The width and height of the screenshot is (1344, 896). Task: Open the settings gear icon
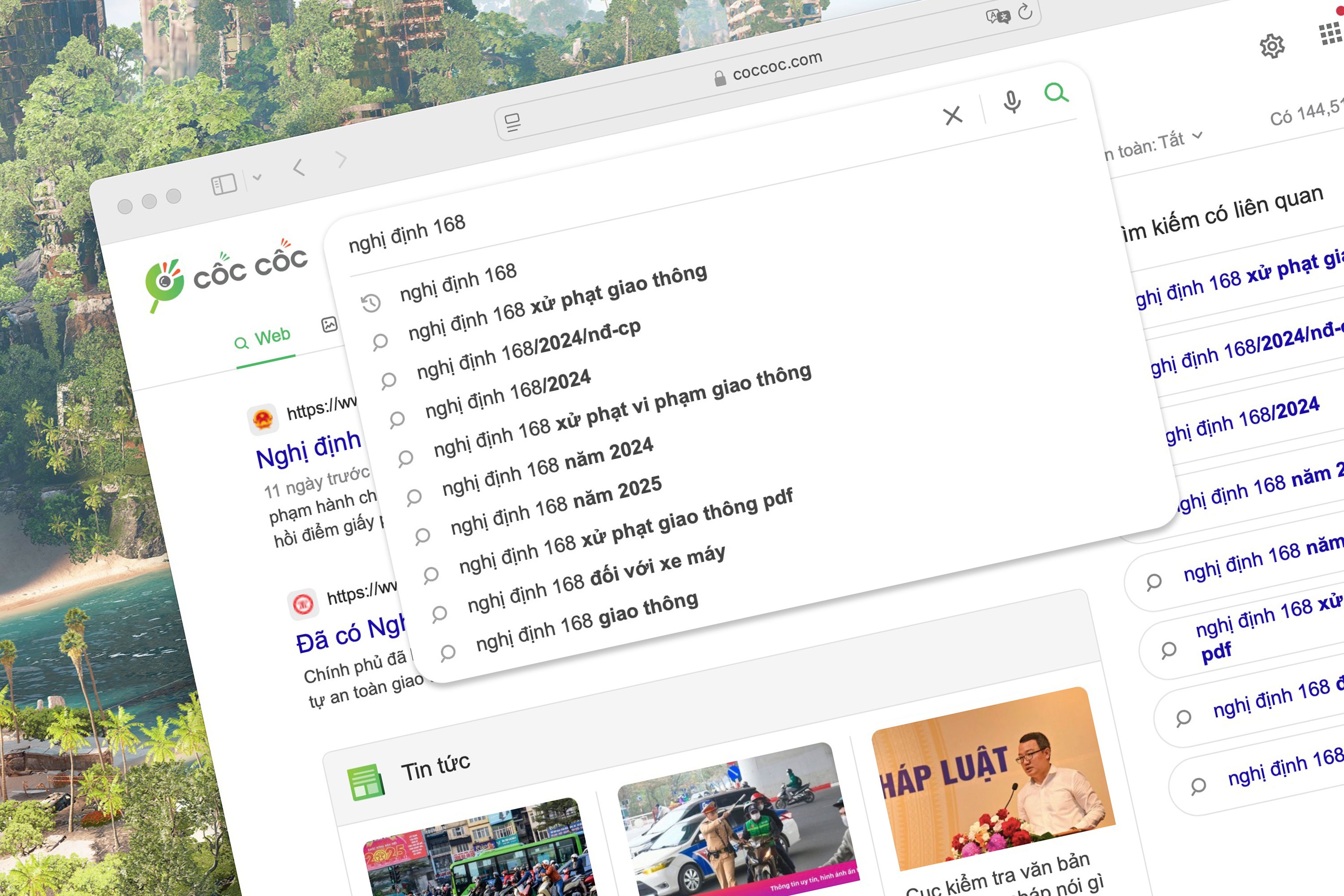[1272, 46]
